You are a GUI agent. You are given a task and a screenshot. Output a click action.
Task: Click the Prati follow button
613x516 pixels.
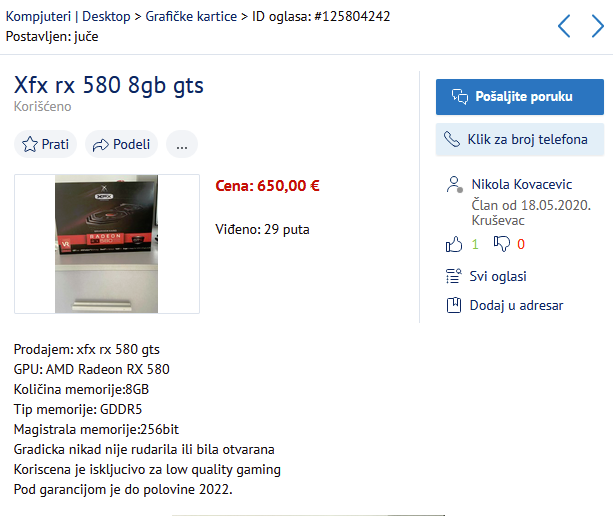[x=45, y=144]
